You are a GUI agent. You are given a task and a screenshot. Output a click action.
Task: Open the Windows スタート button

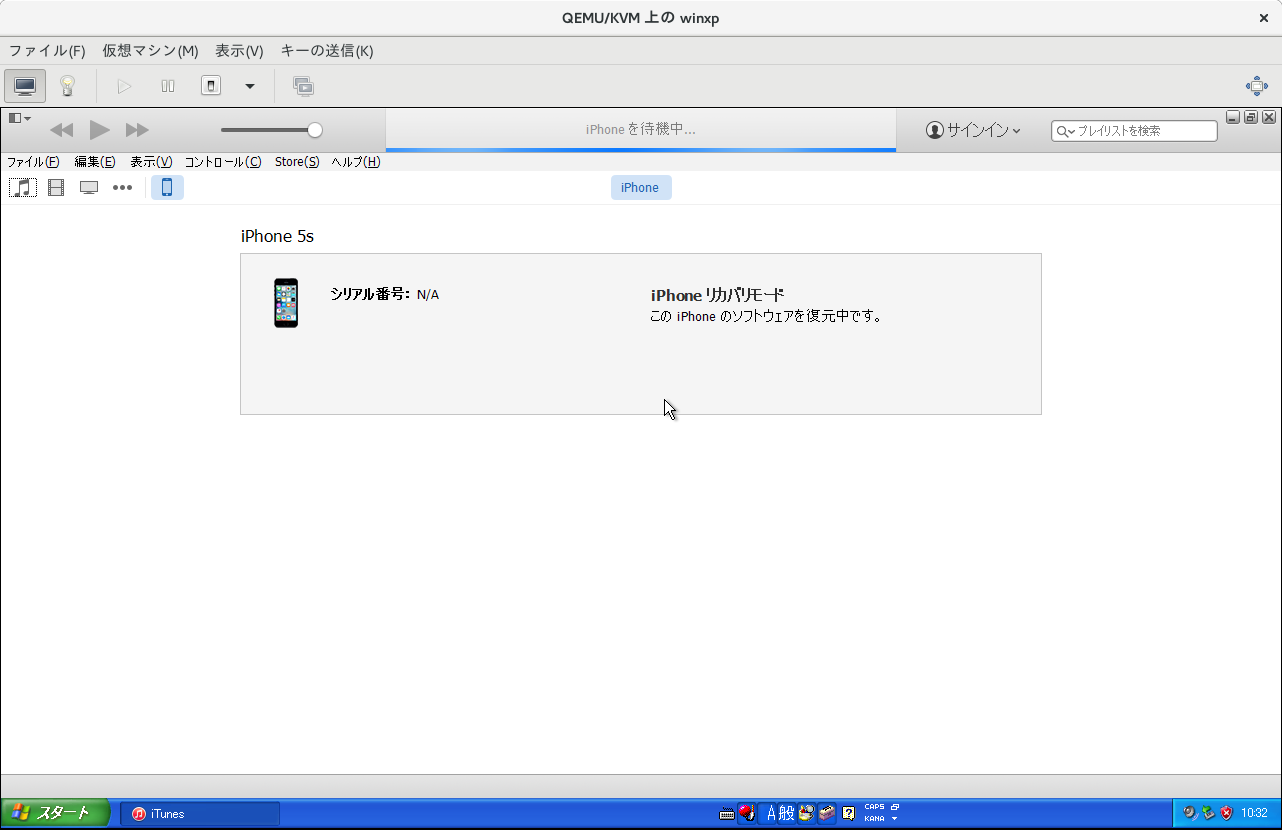[x=56, y=813]
